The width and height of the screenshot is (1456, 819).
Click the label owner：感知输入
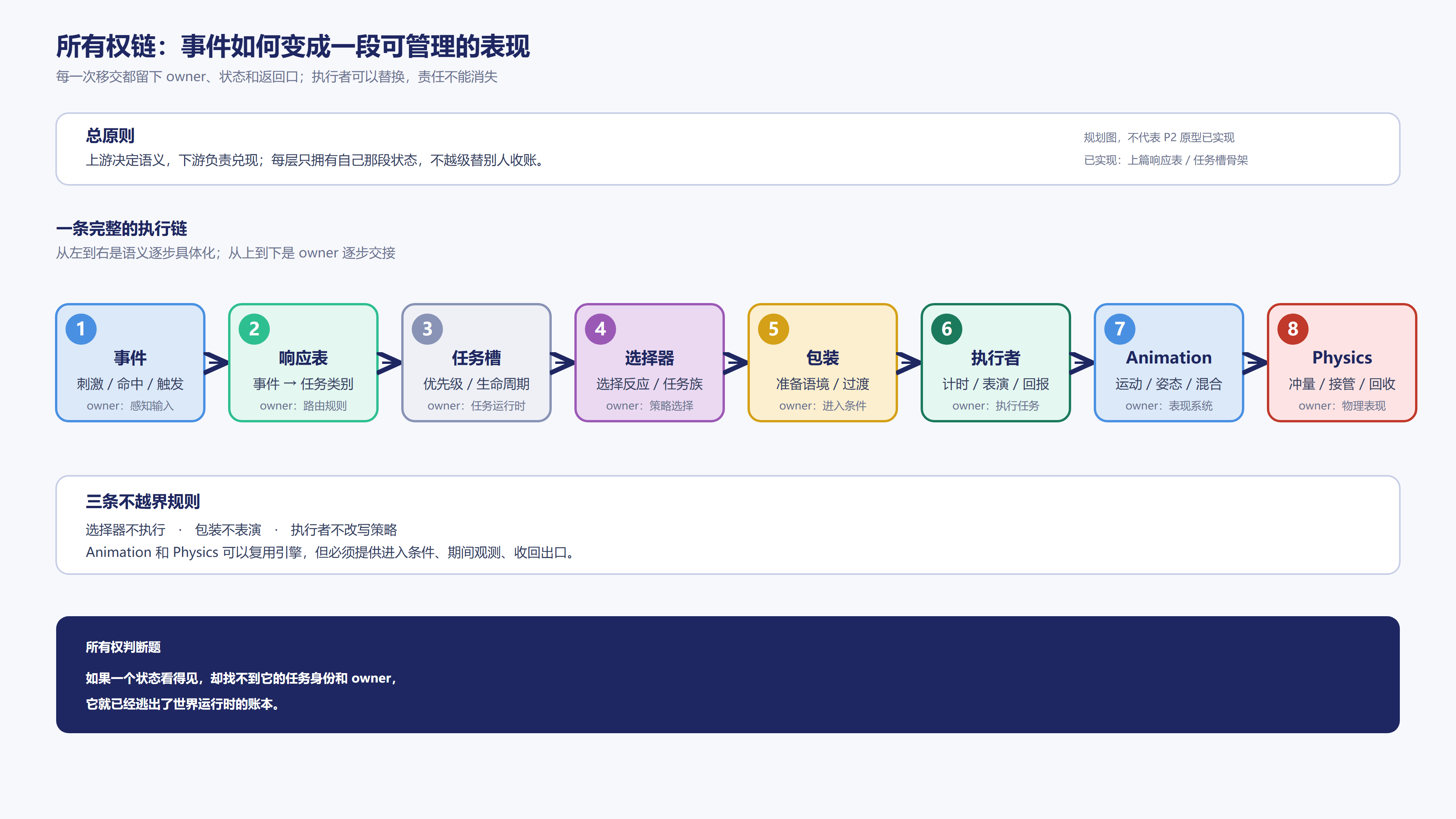[130, 406]
